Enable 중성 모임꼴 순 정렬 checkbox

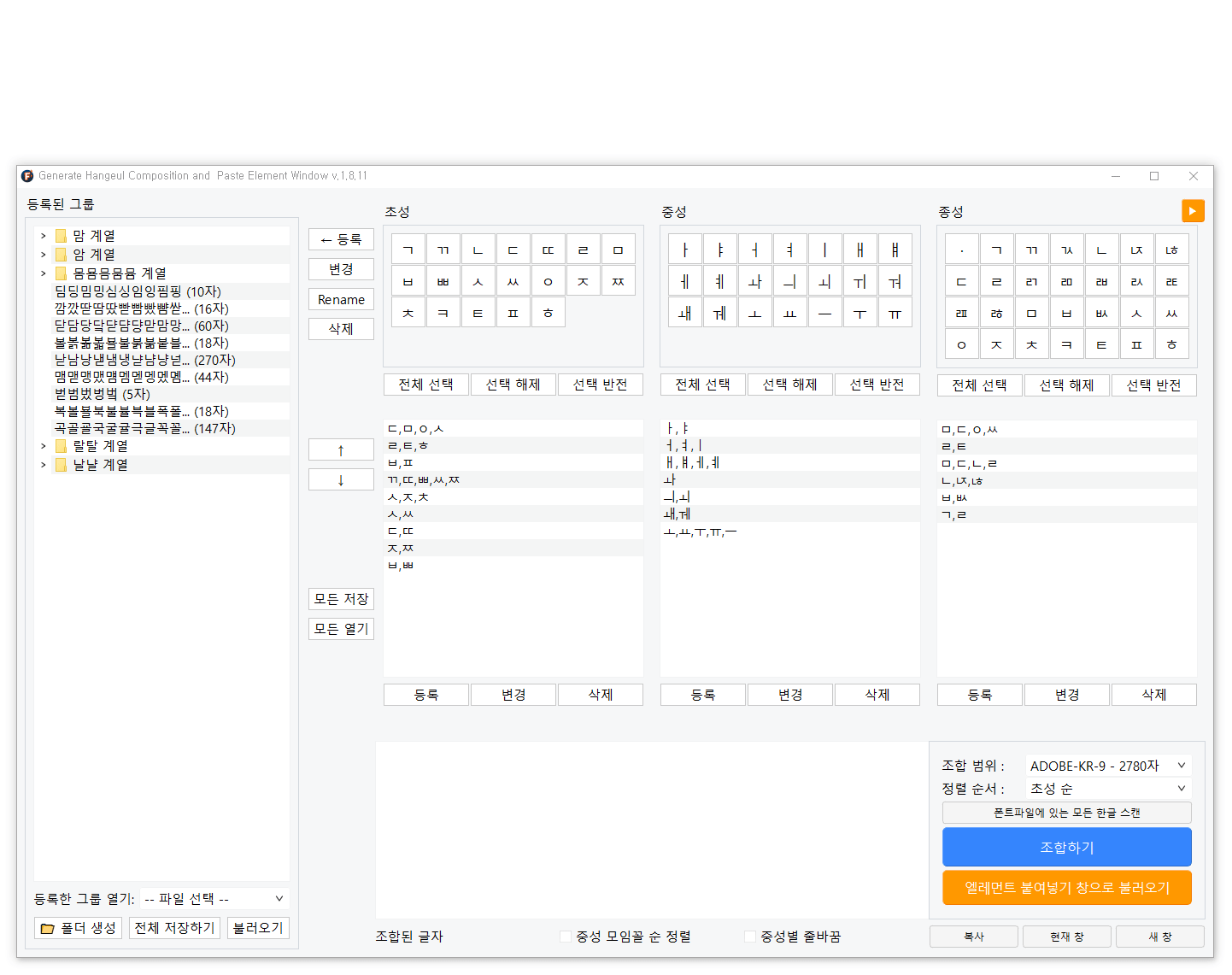565,937
